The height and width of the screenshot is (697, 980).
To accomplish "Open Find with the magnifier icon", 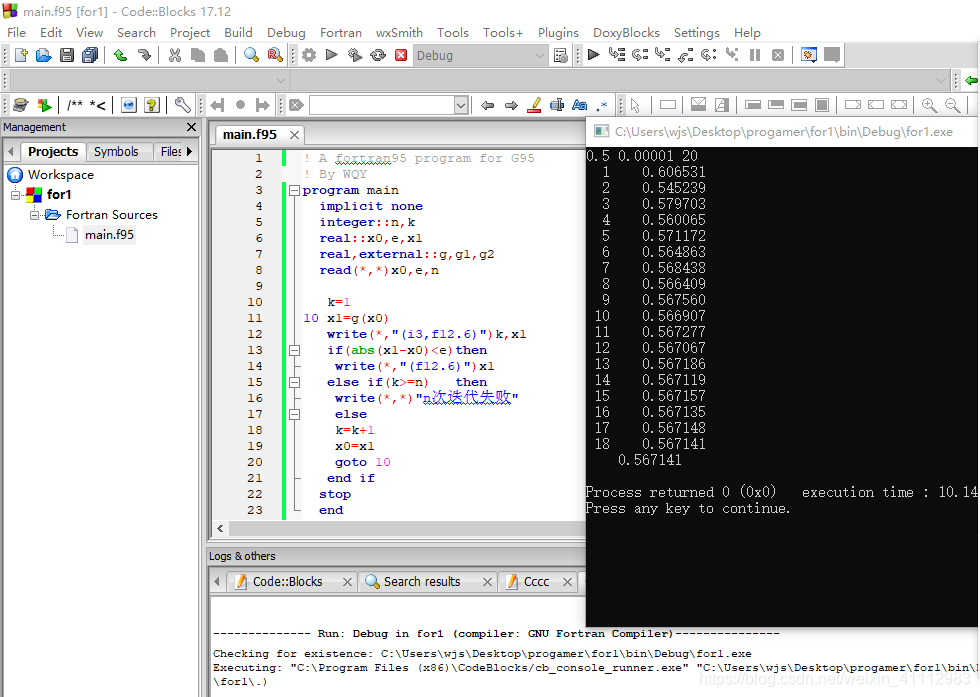I will point(251,55).
